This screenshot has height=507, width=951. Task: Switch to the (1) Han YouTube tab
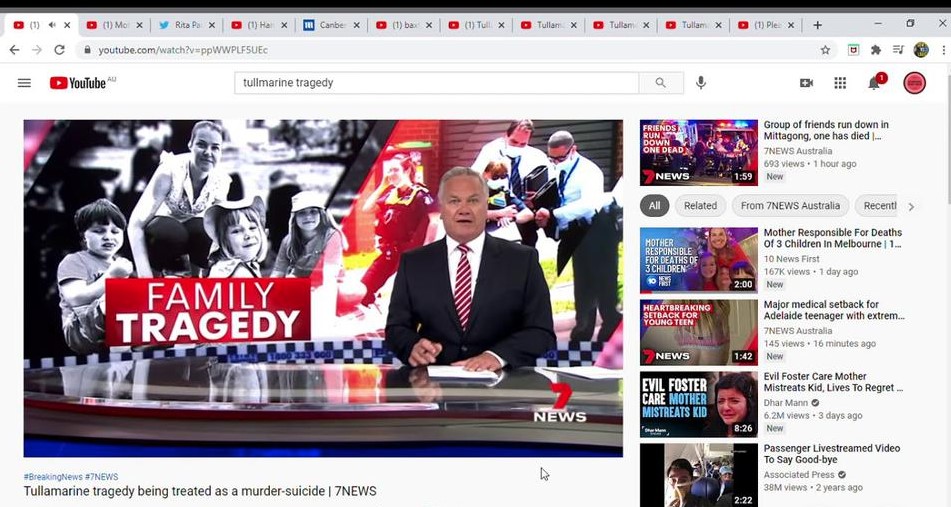259,25
